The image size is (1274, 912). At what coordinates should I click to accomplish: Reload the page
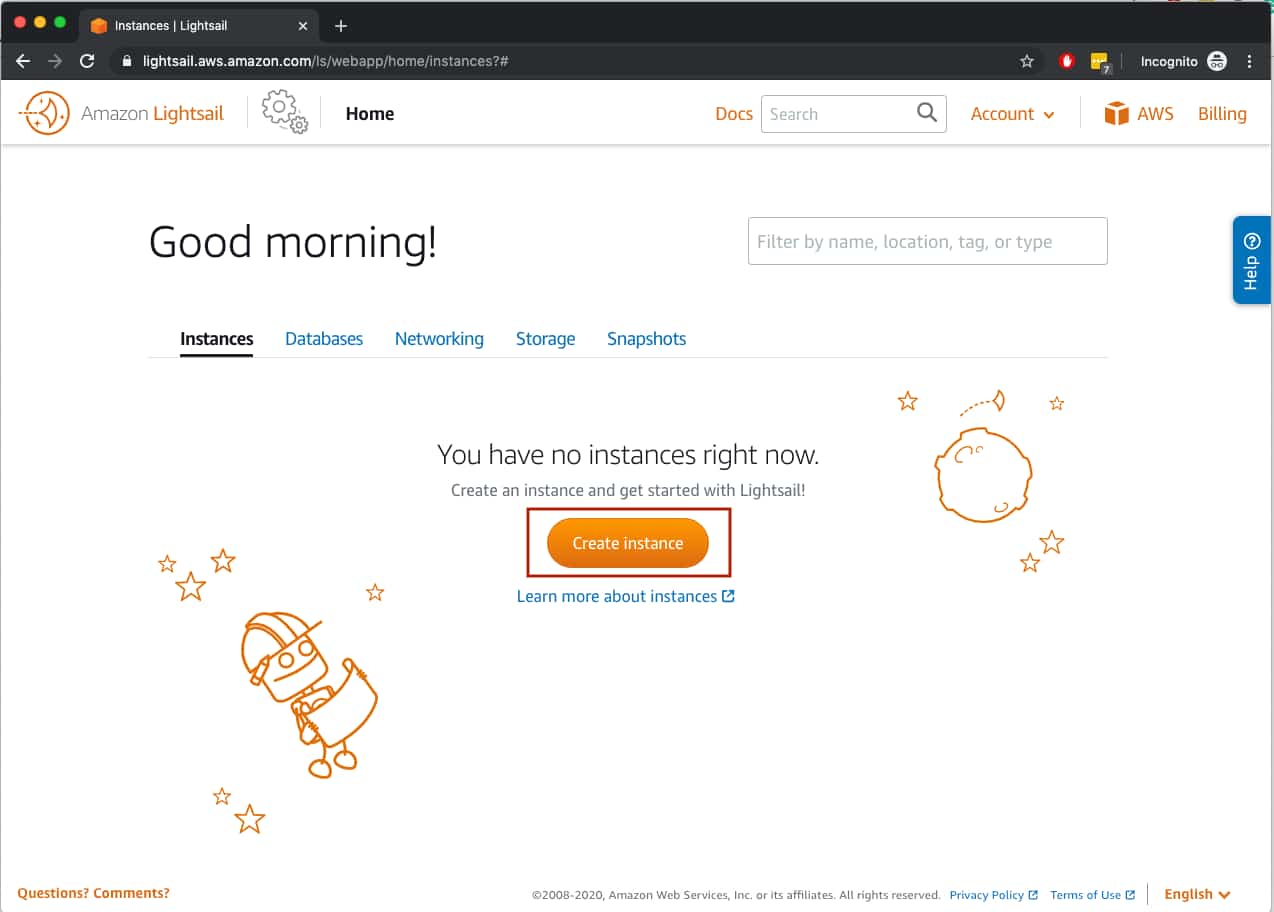click(x=87, y=61)
